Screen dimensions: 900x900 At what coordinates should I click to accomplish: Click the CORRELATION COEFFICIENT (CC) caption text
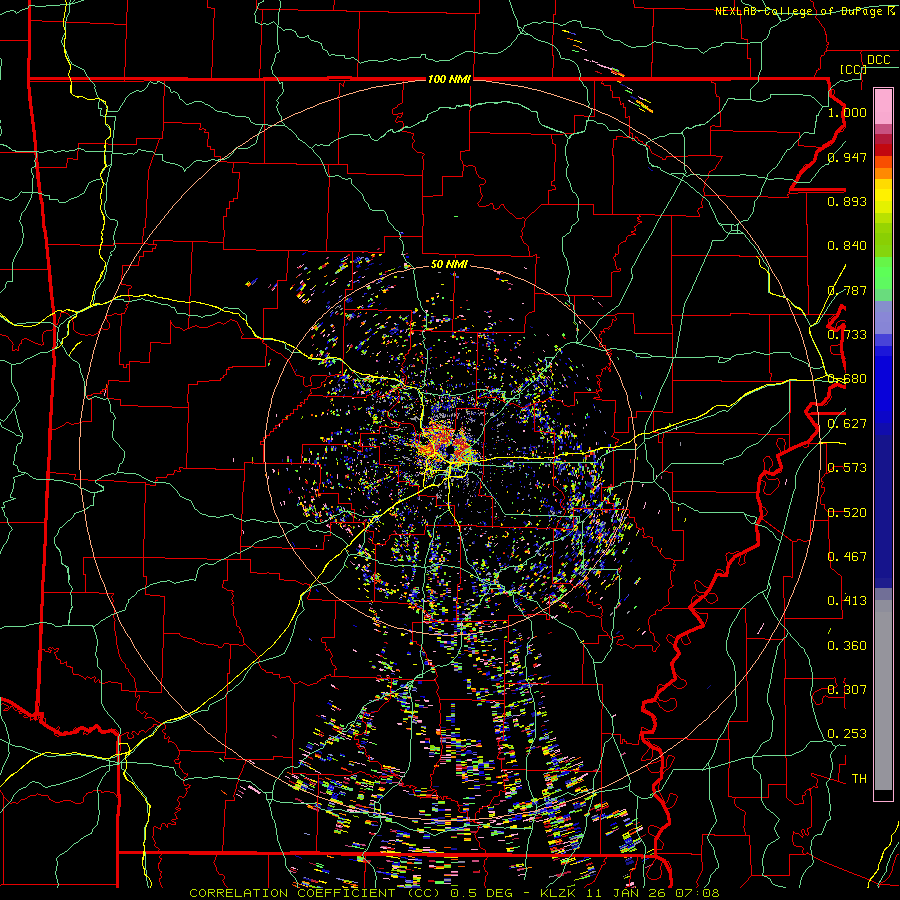coord(315,893)
